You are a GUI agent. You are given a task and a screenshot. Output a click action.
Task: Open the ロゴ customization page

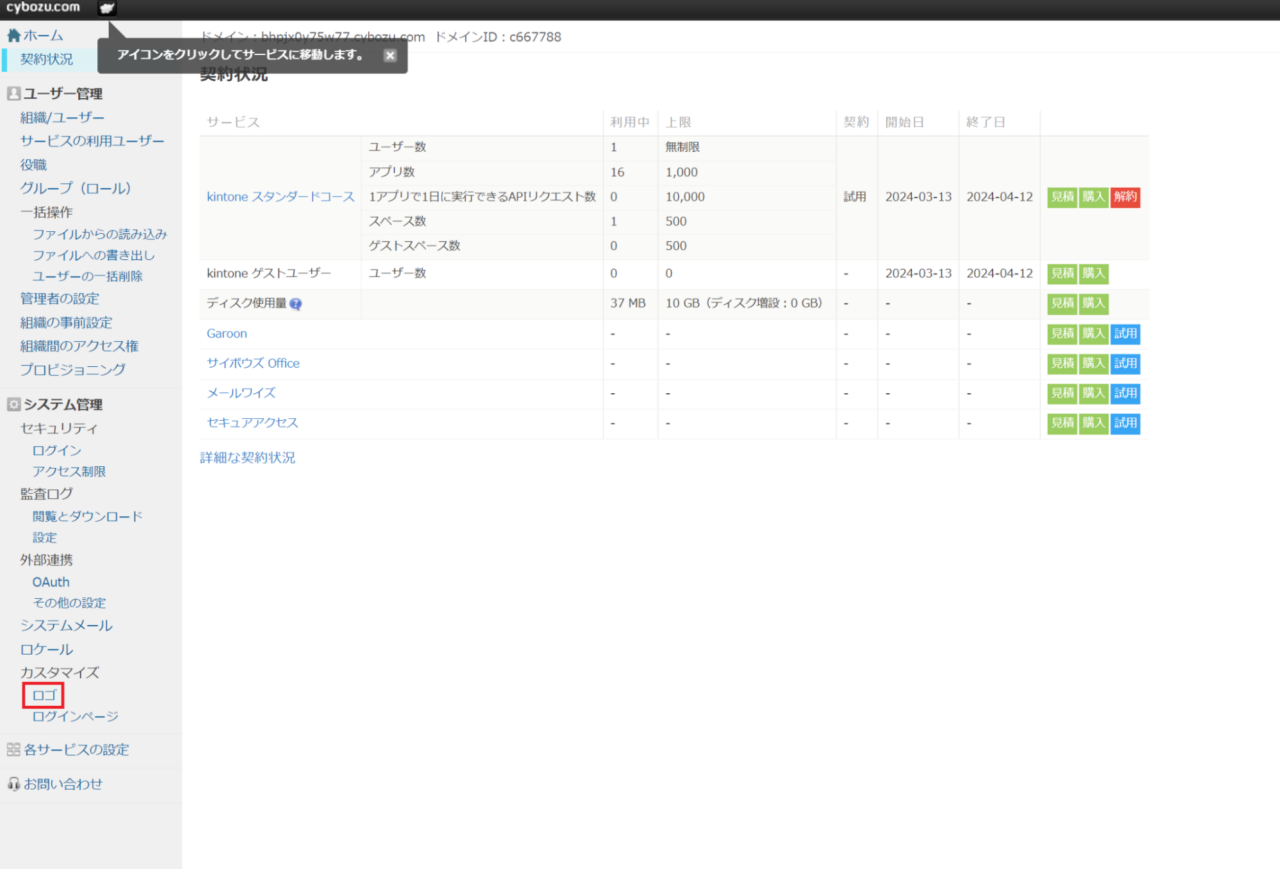44,695
